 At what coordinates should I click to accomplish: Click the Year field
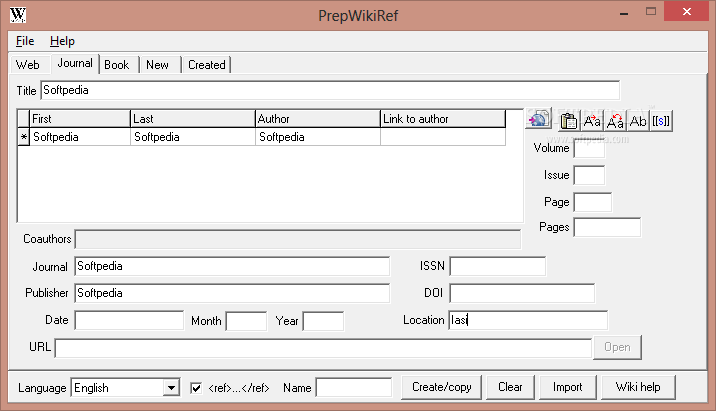click(323, 321)
